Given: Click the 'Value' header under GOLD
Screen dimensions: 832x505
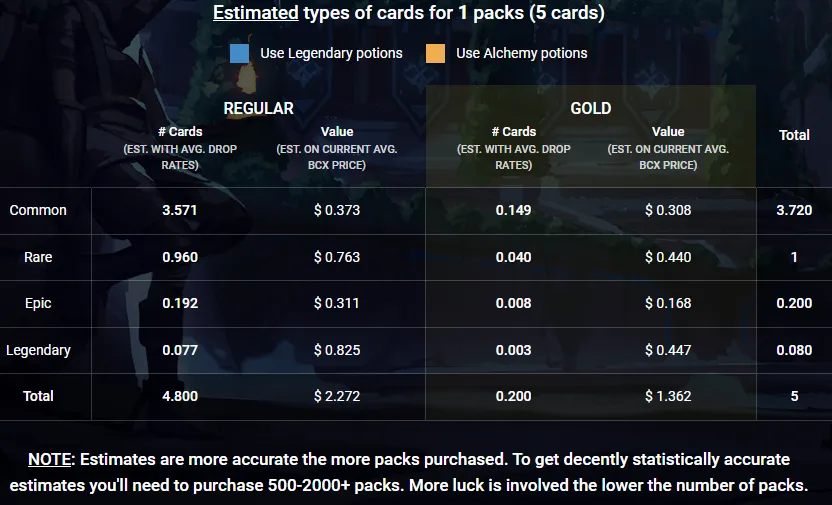Looking at the screenshot, I should click(668, 132).
